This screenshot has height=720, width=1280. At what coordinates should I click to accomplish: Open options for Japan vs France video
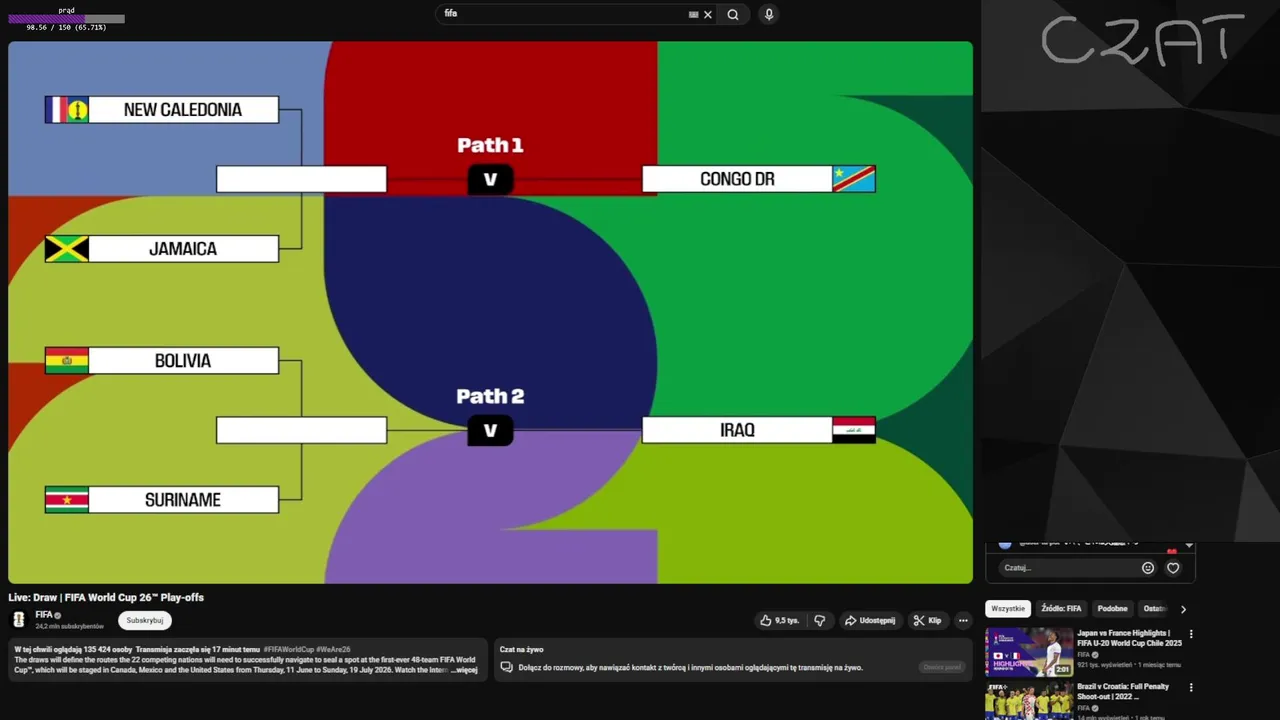1190,634
